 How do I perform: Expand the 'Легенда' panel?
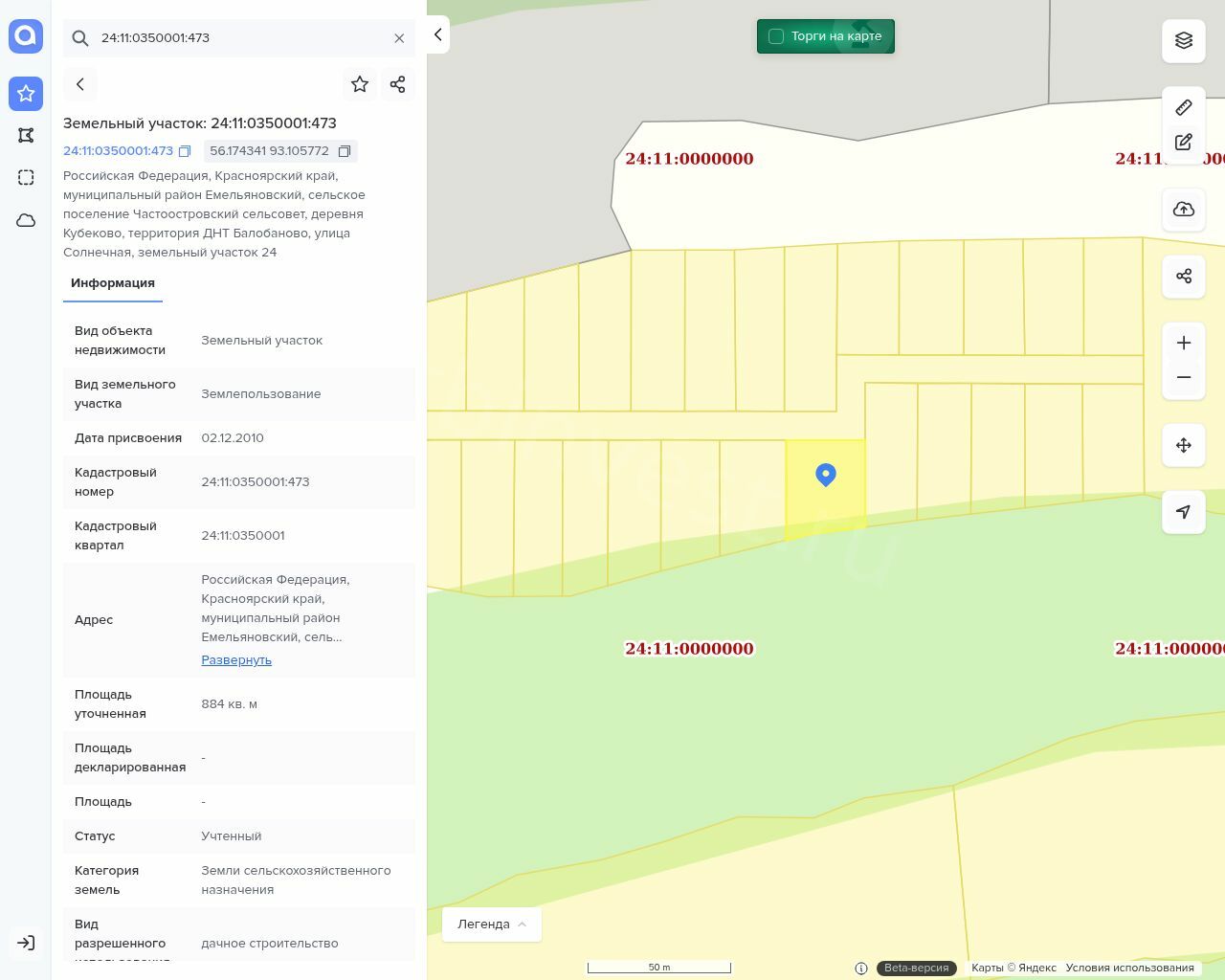click(492, 924)
